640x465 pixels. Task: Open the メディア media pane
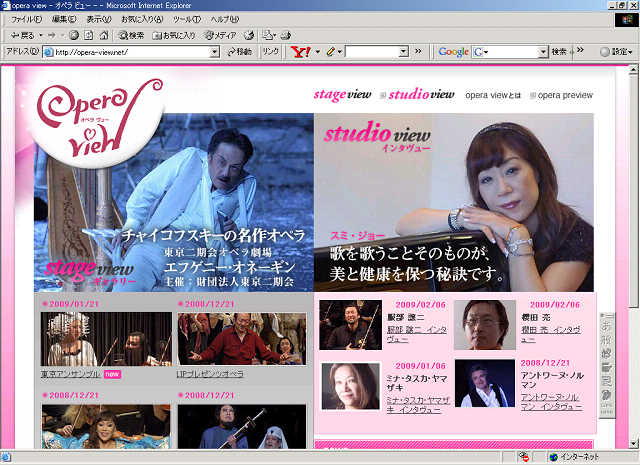(221, 36)
